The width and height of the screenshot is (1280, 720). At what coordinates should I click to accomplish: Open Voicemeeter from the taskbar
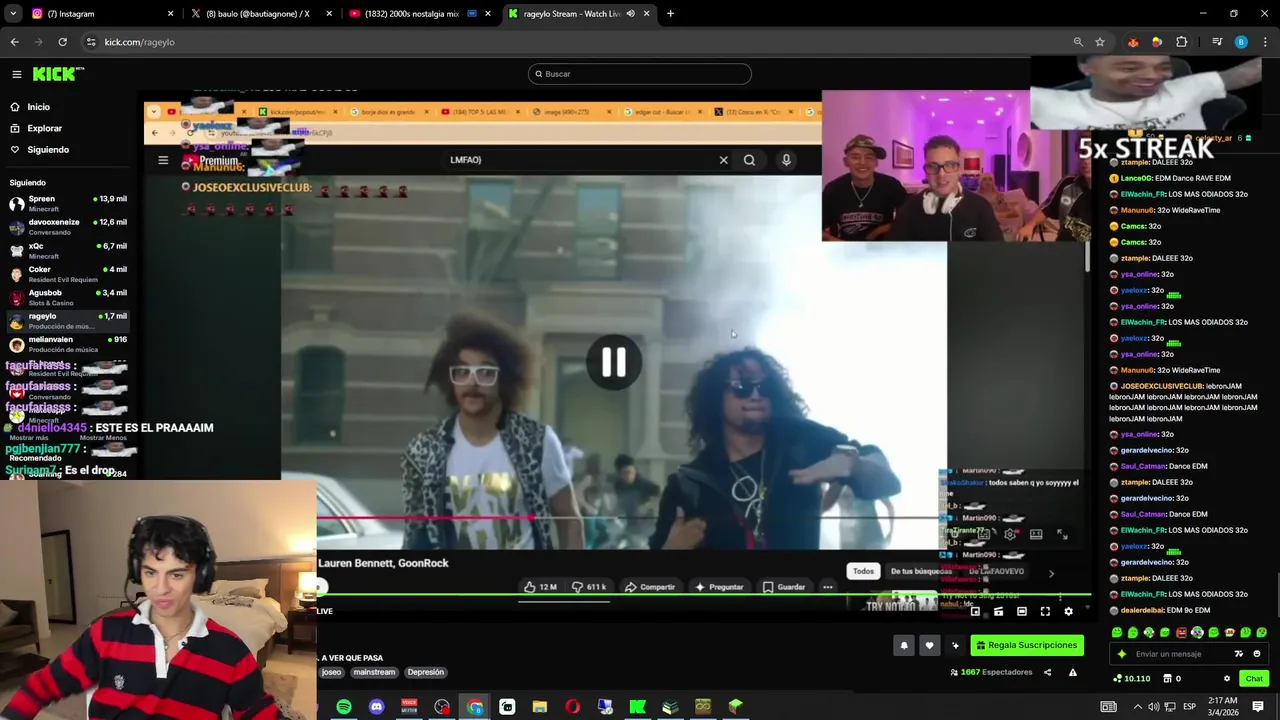click(409, 707)
